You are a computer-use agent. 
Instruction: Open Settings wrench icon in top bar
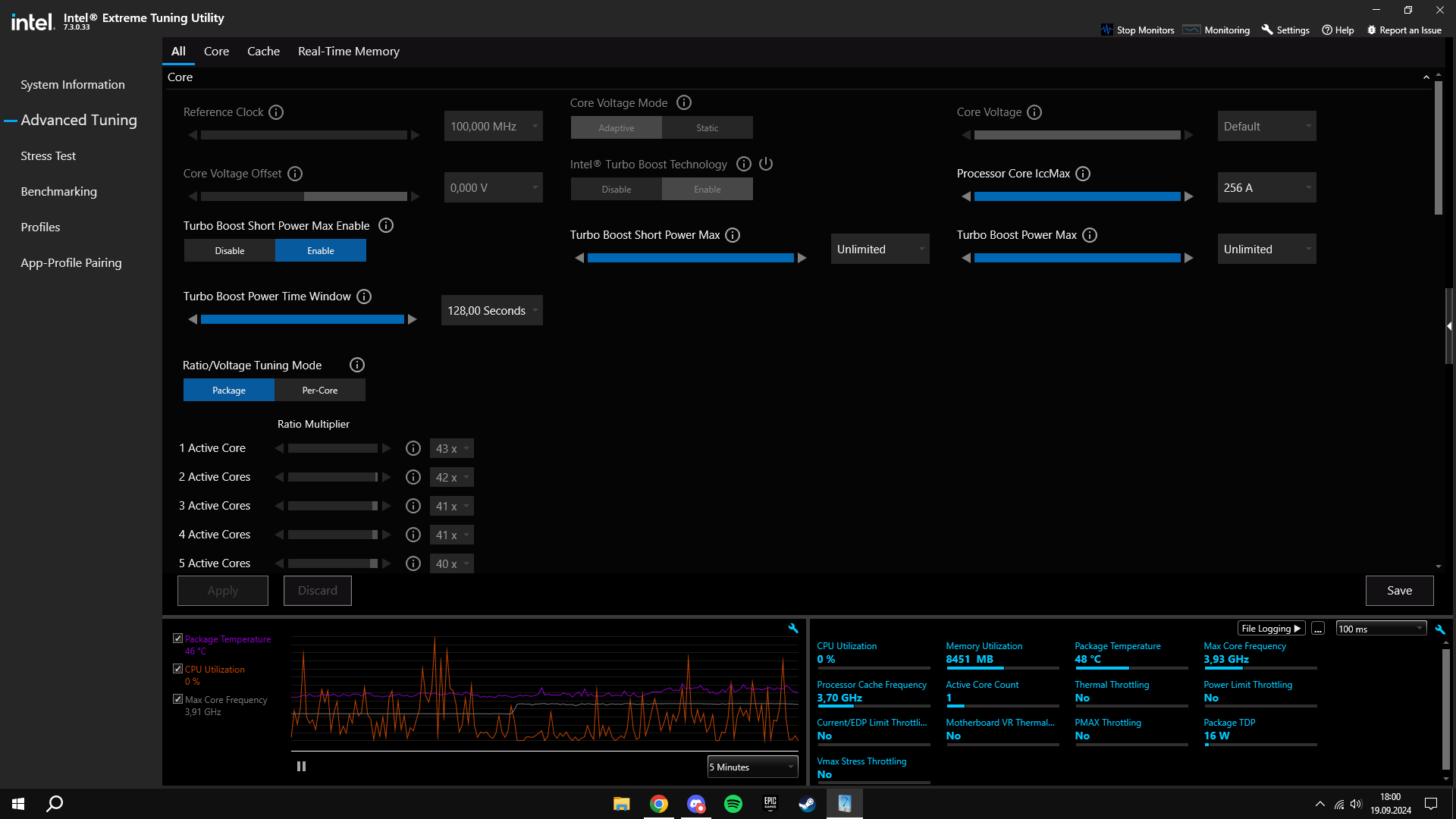(x=1267, y=30)
